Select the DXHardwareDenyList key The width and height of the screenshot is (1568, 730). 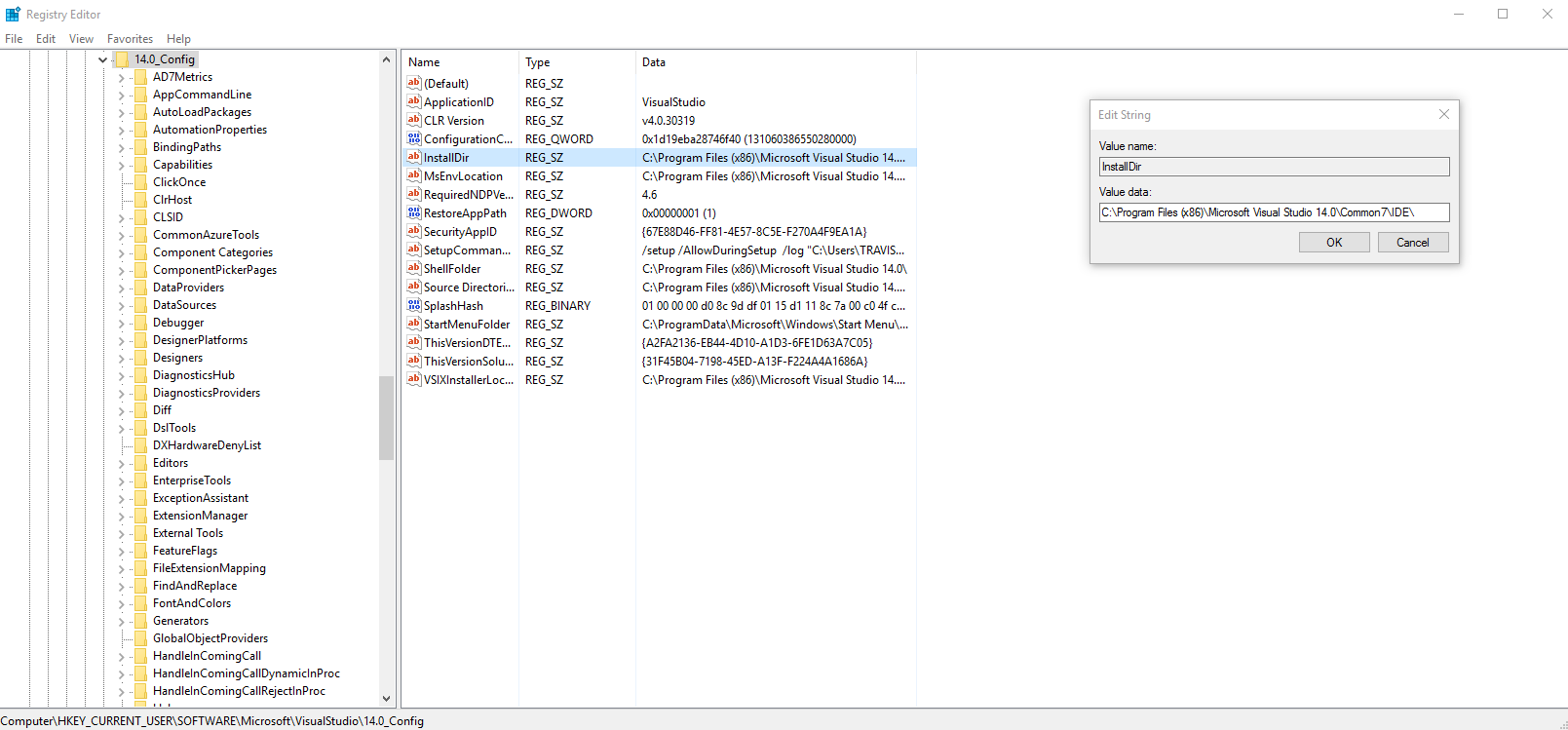click(207, 445)
